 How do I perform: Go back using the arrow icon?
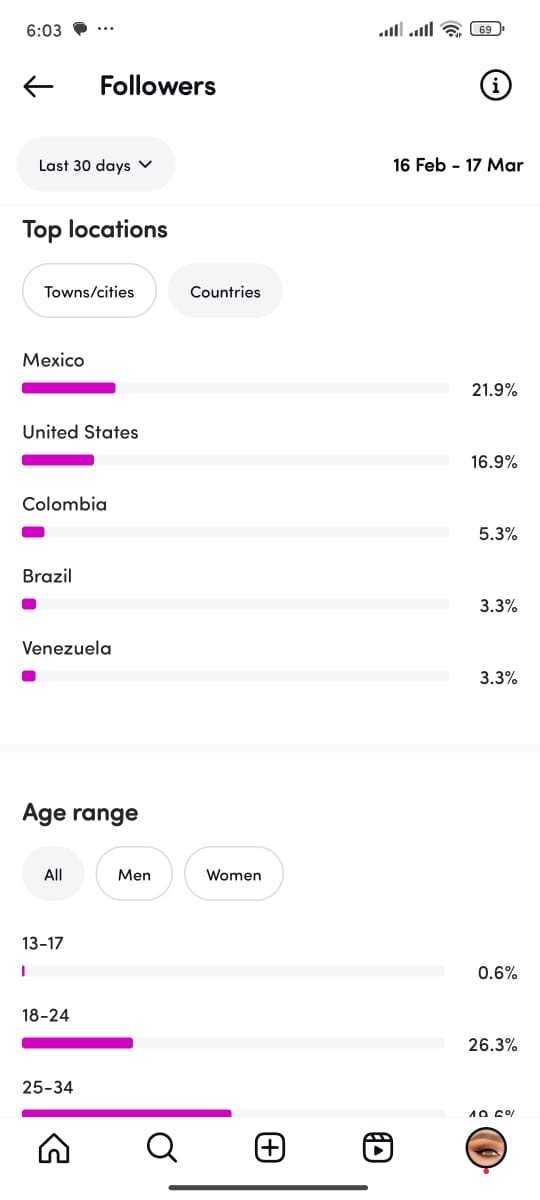click(x=38, y=86)
